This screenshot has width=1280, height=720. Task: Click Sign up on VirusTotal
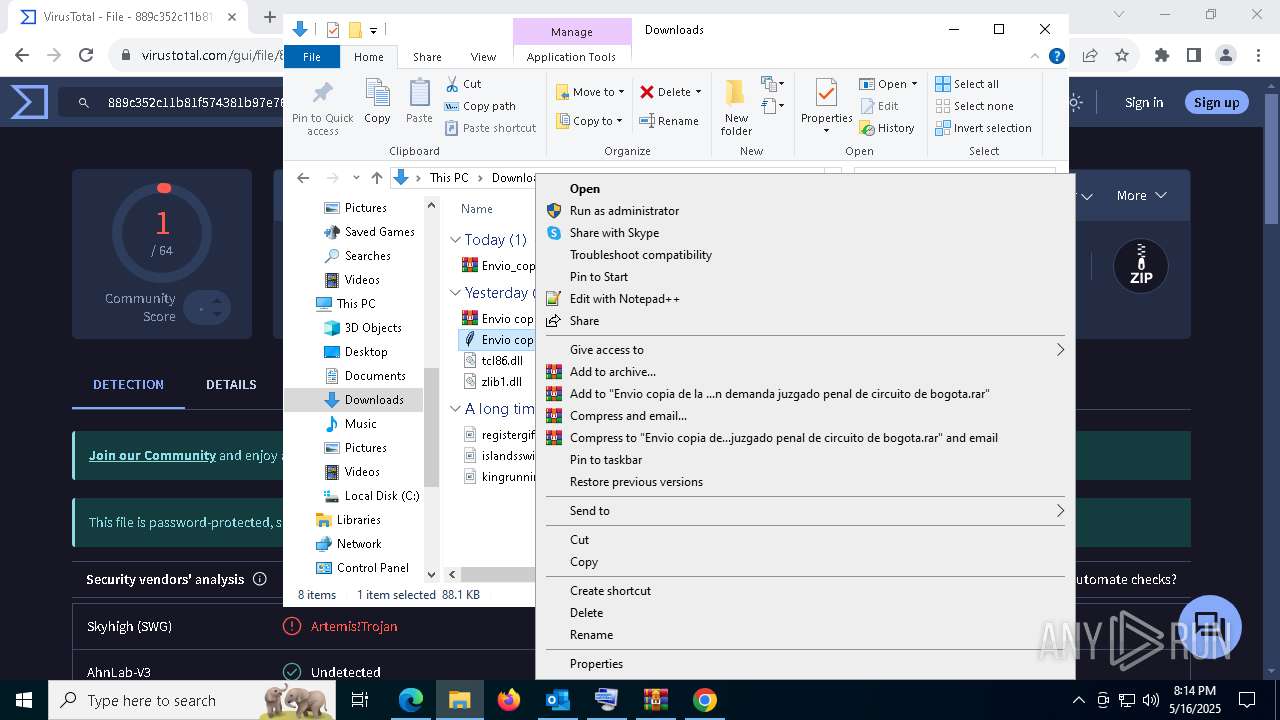[1216, 102]
